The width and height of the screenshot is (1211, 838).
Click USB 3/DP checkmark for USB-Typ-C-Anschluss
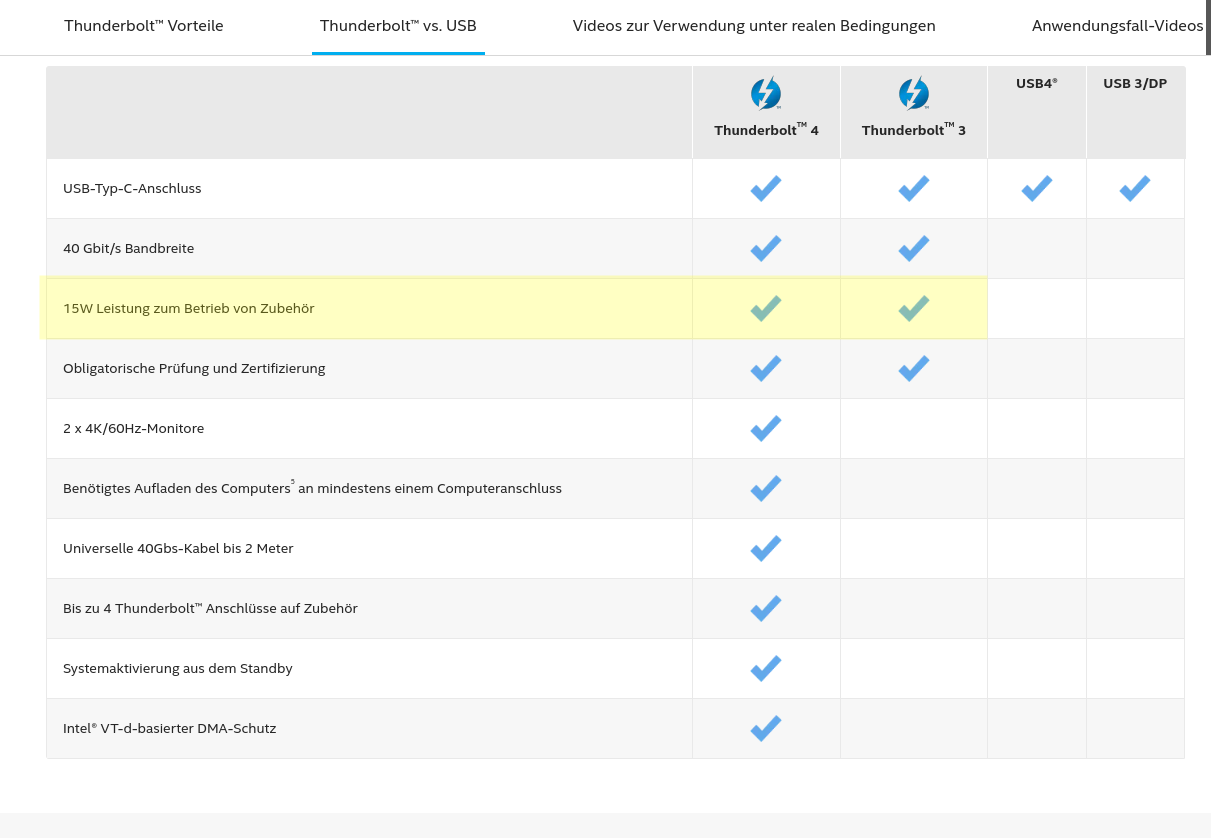1135,188
